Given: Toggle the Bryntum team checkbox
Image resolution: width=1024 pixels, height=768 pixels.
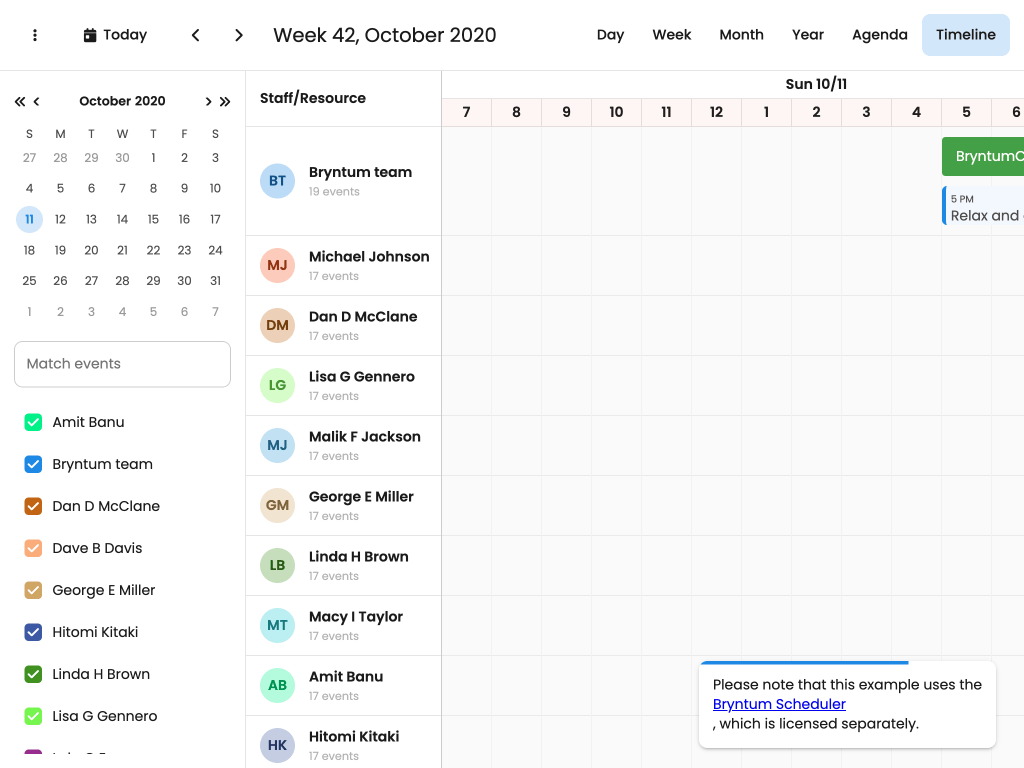Looking at the screenshot, I should (33, 464).
